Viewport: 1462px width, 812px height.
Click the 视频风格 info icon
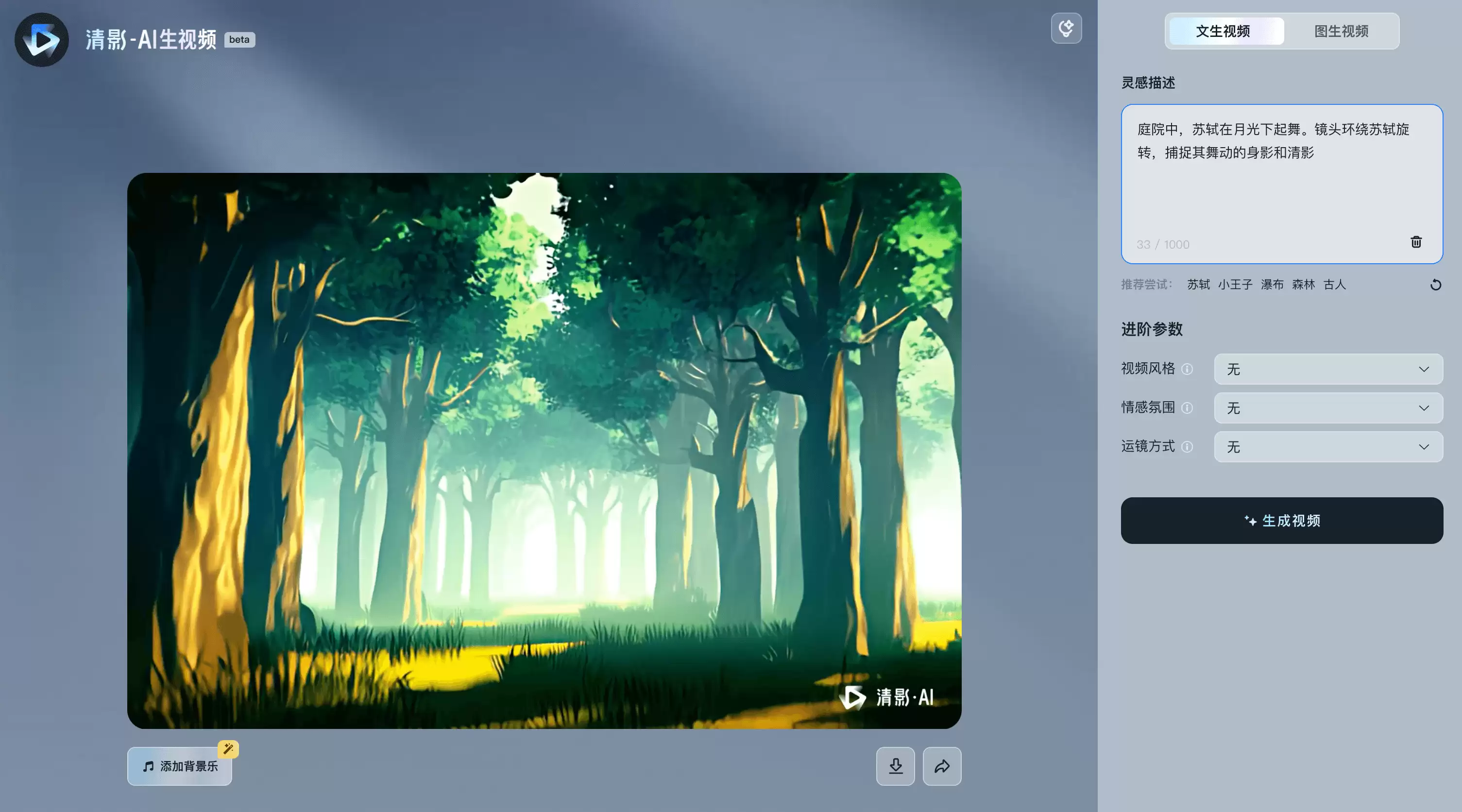pyautogui.click(x=1187, y=370)
